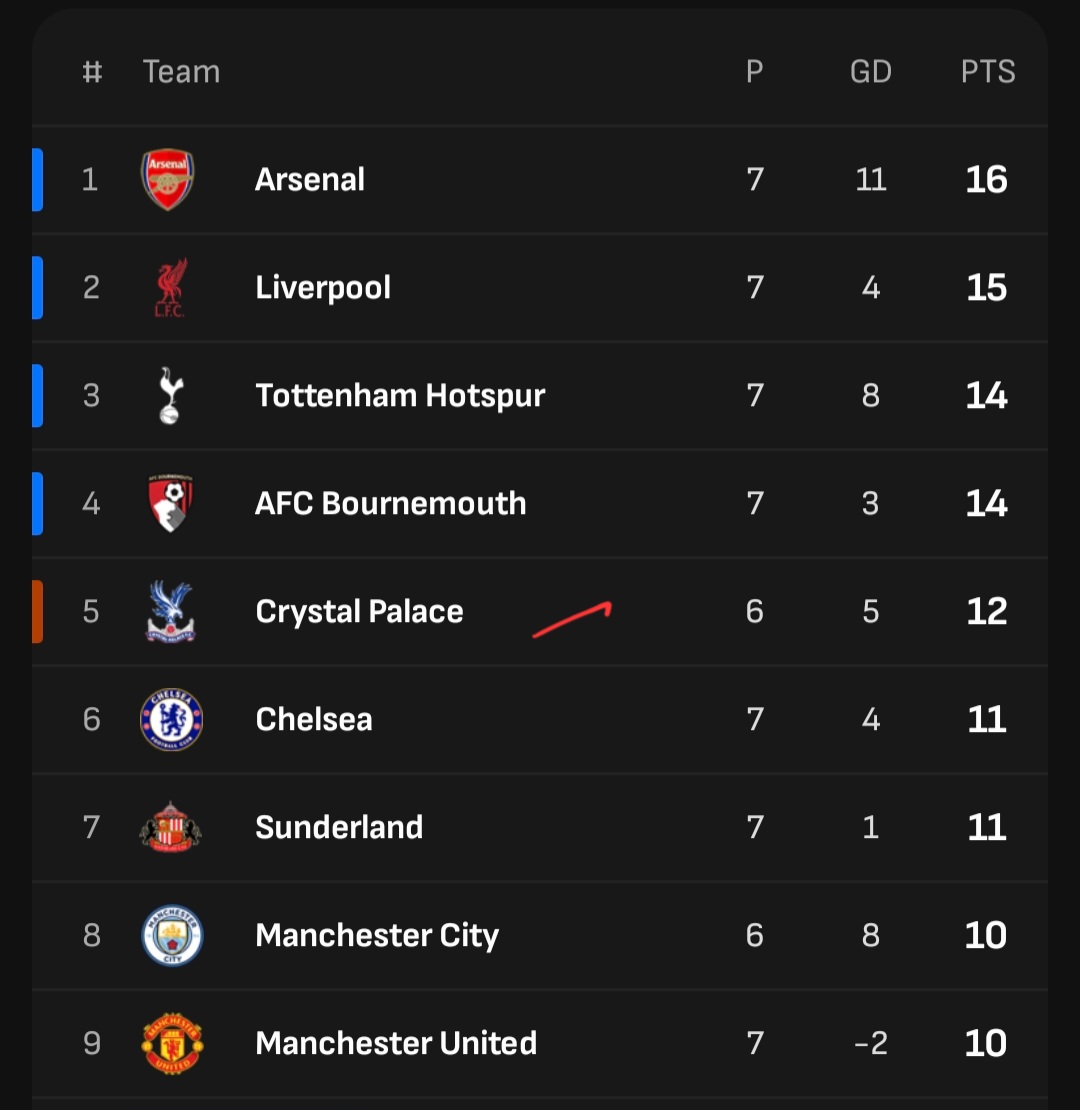
Task: Select Chelsea's 11 points value
Action: 986,719
